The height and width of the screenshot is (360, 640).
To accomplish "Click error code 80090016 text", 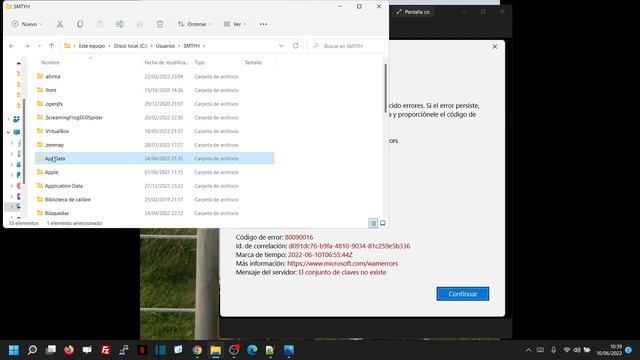I will pos(299,237).
